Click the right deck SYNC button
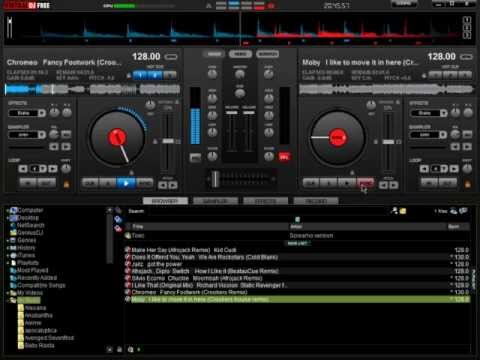Image resolution: width=480 pixels, height=360 pixels. [365, 183]
